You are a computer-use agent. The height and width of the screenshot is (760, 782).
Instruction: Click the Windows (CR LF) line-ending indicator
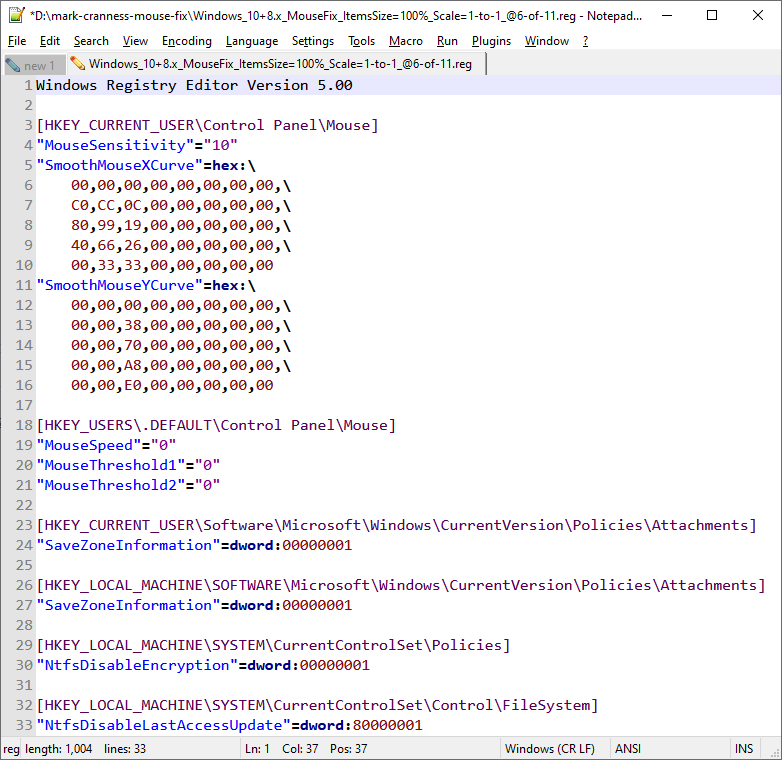(550, 749)
